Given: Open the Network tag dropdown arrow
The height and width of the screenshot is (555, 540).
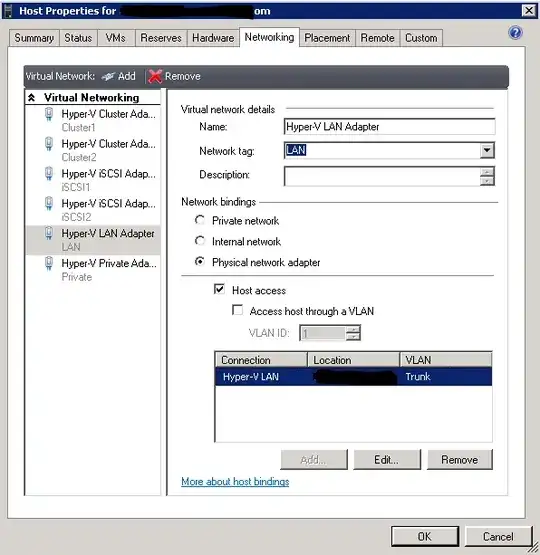Looking at the screenshot, I should pyautogui.click(x=487, y=150).
